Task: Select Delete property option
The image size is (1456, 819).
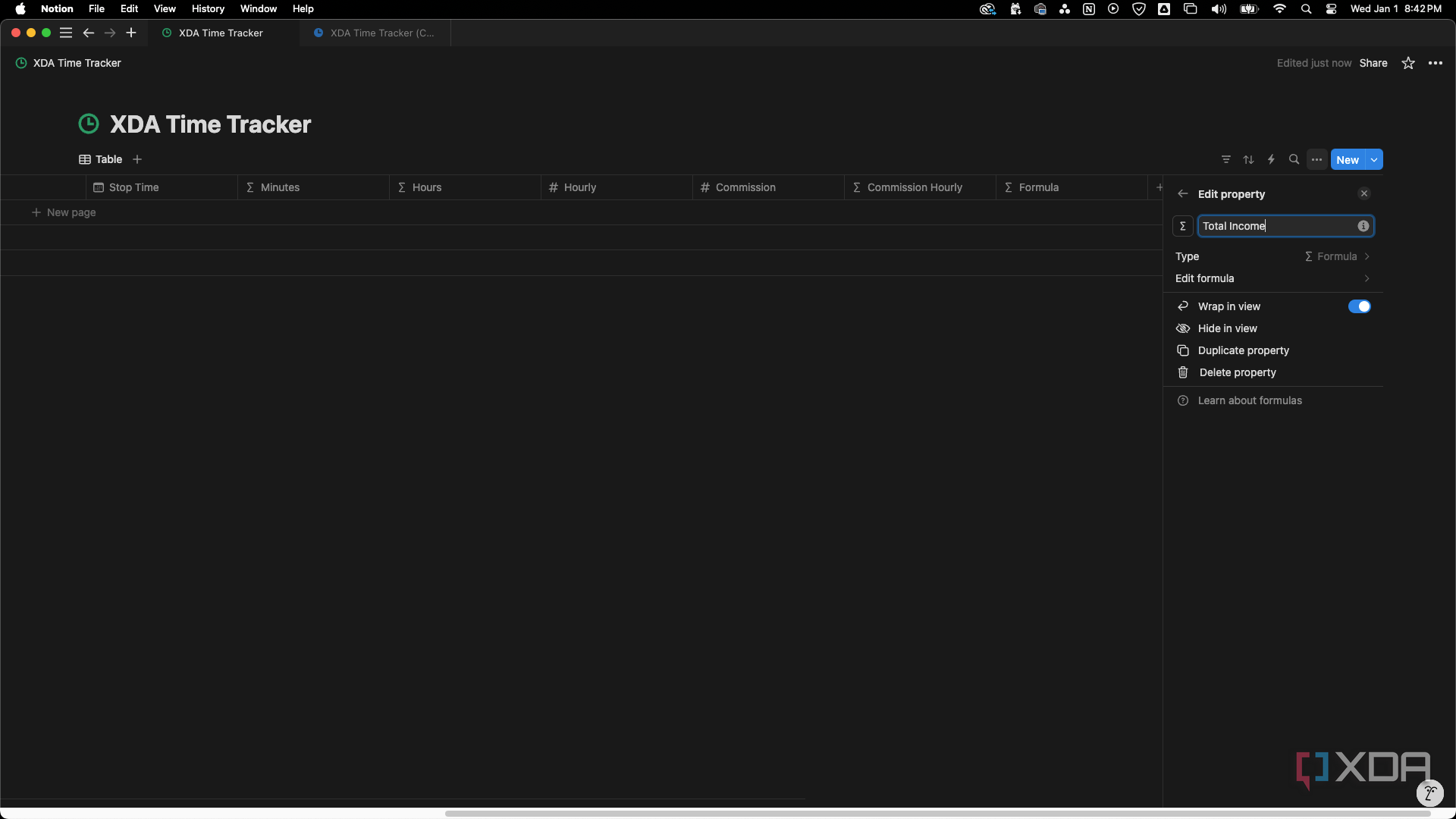Action: point(1273,372)
